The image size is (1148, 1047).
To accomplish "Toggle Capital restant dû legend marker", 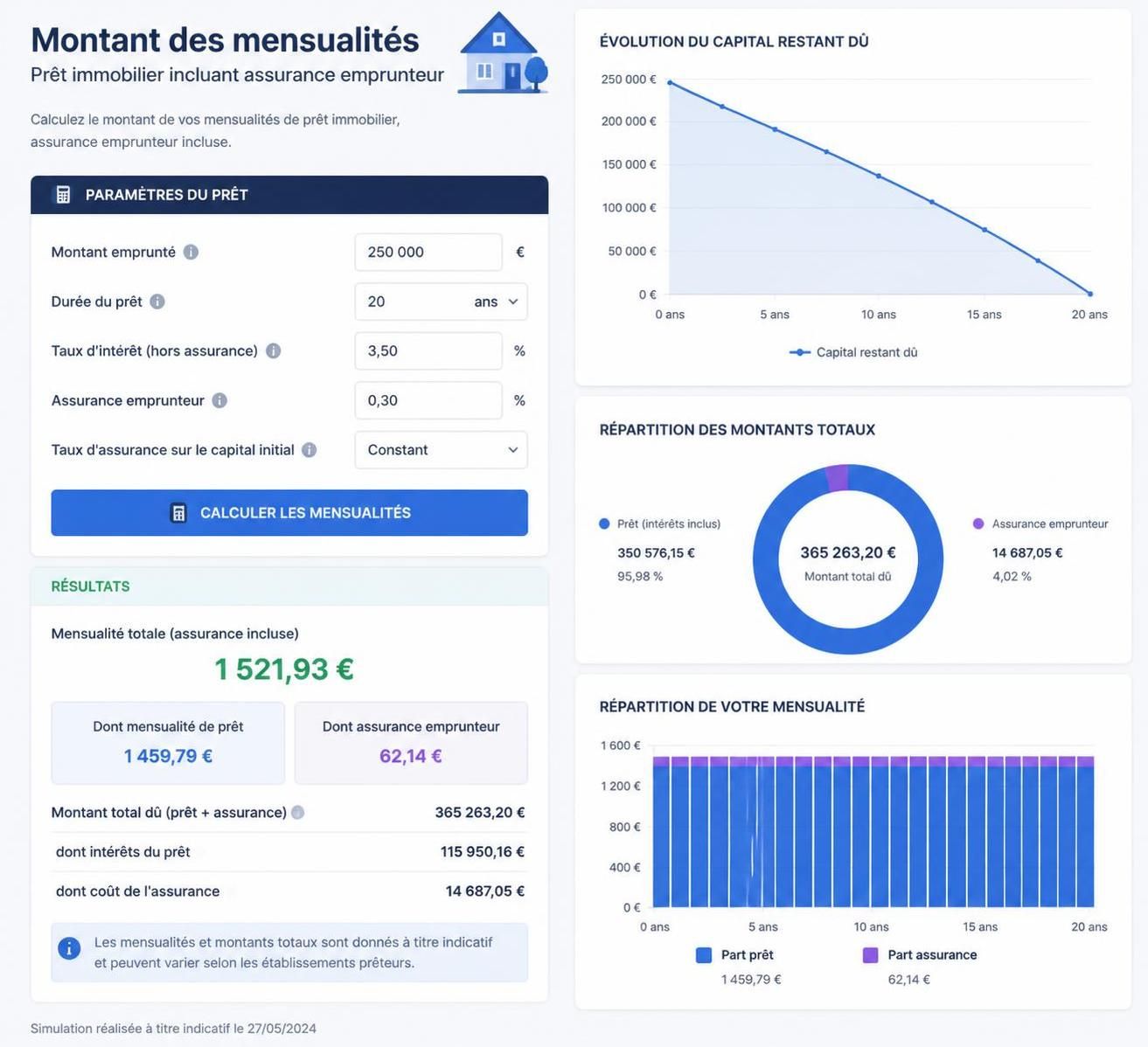I will pos(800,352).
